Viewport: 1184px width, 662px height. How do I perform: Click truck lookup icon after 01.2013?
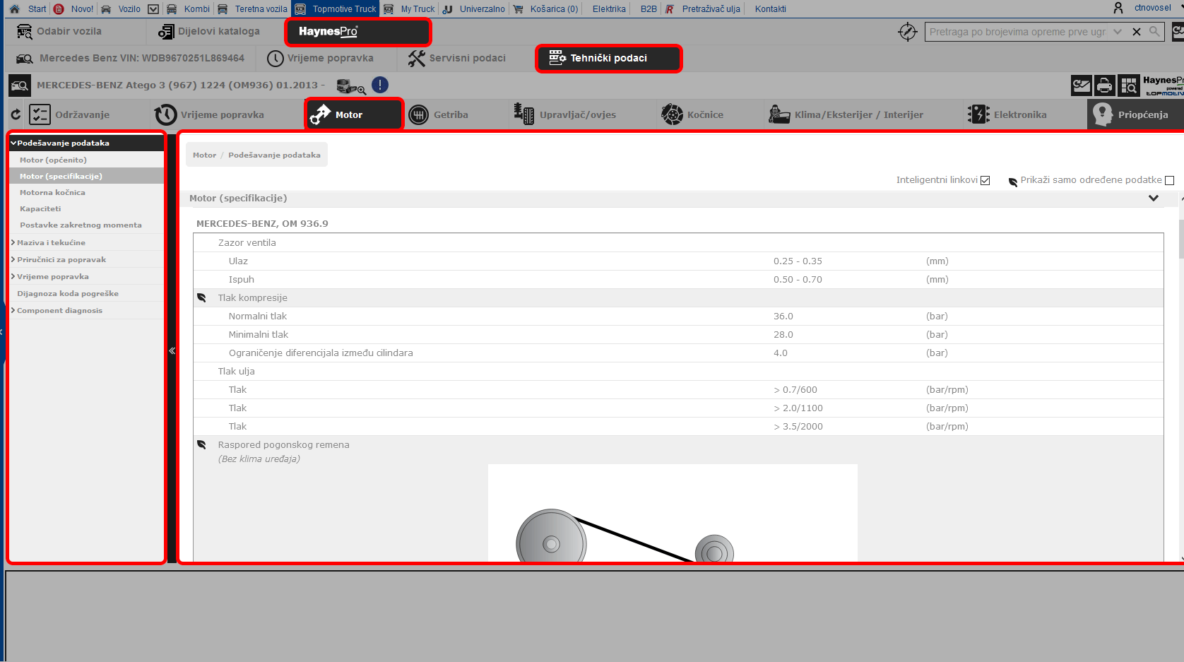(350, 87)
